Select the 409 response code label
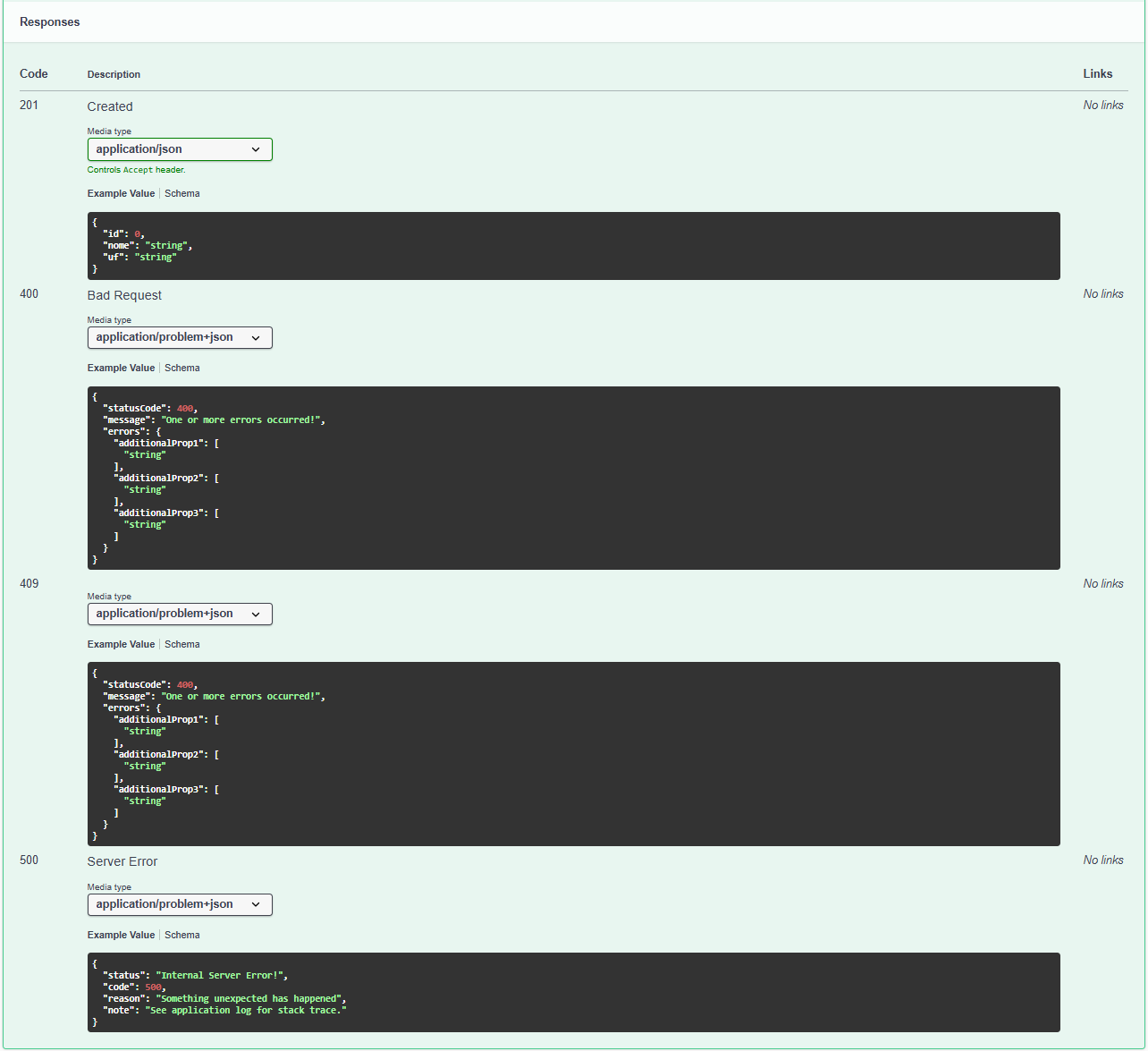The height and width of the screenshot is (1051, 1148). click(29, 583)
